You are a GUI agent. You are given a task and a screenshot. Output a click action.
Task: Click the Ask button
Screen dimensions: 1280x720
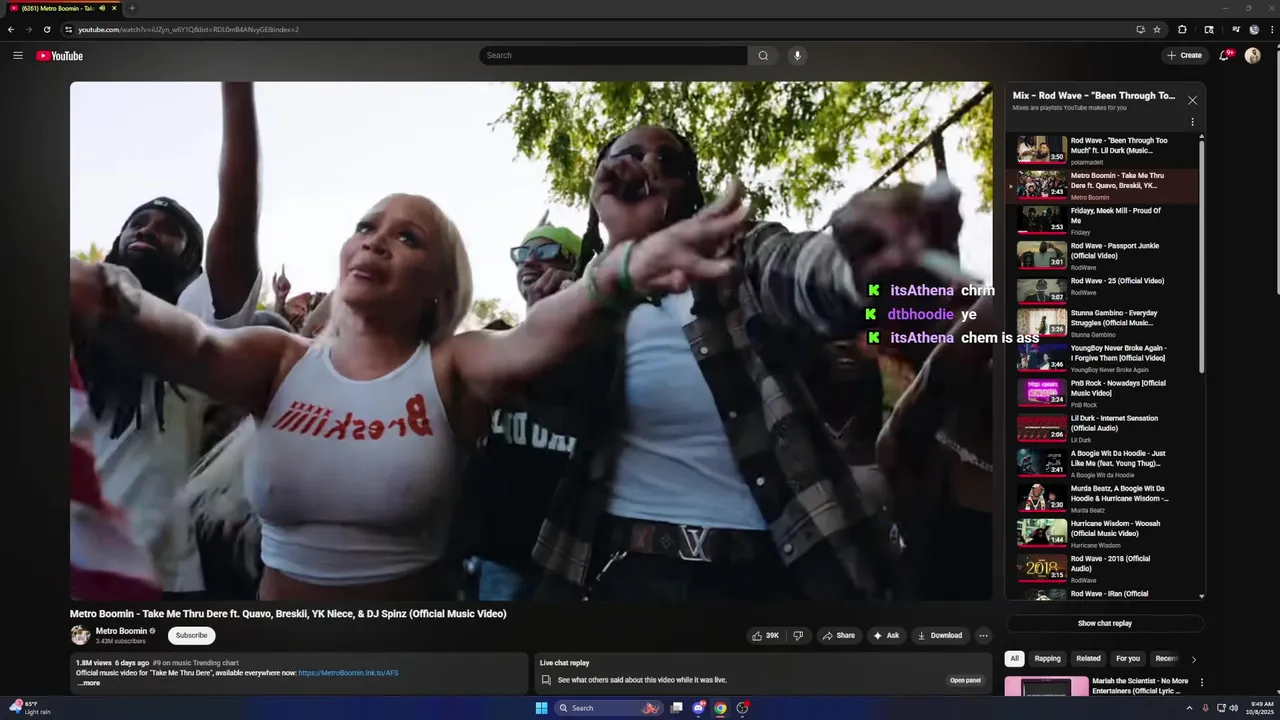pyautogui.click(x=885, y=635)
